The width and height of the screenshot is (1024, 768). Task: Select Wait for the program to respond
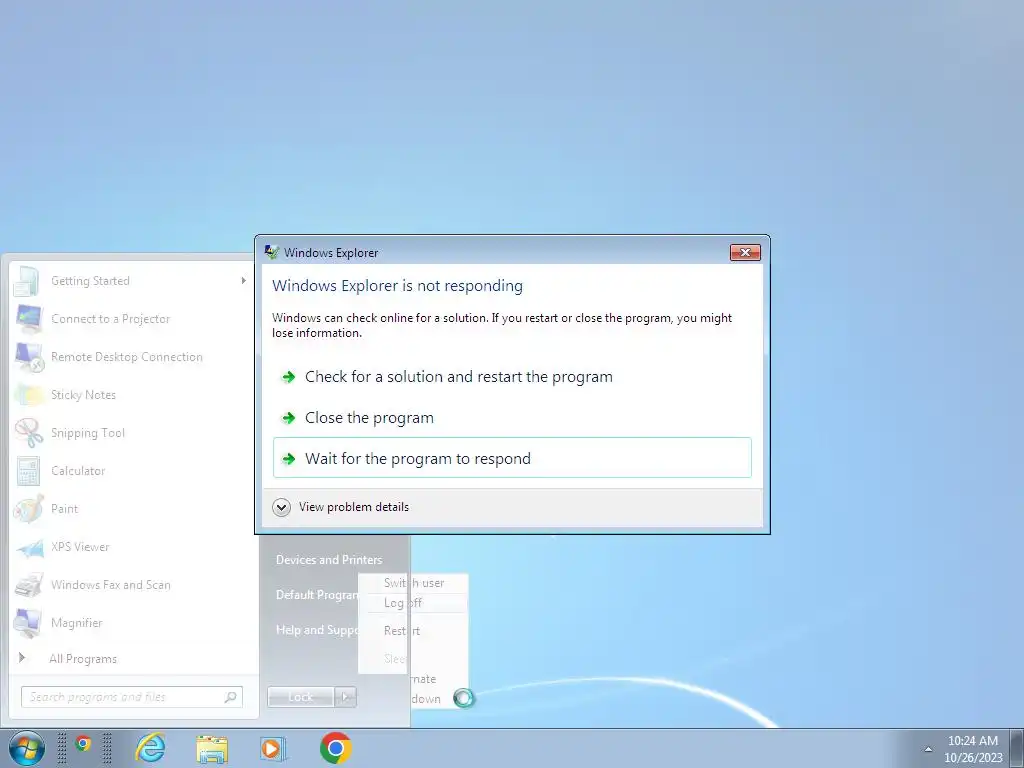coord(512,458)
